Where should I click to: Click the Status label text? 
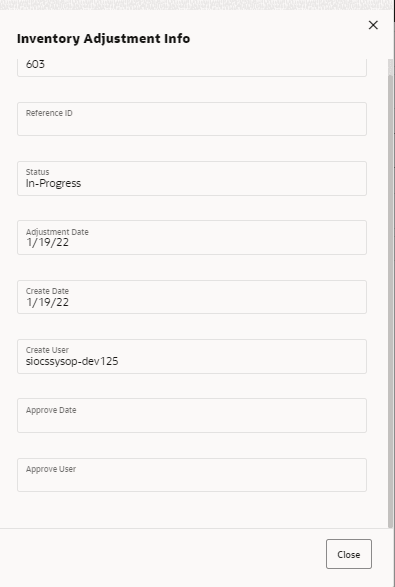tap(37, 172)
